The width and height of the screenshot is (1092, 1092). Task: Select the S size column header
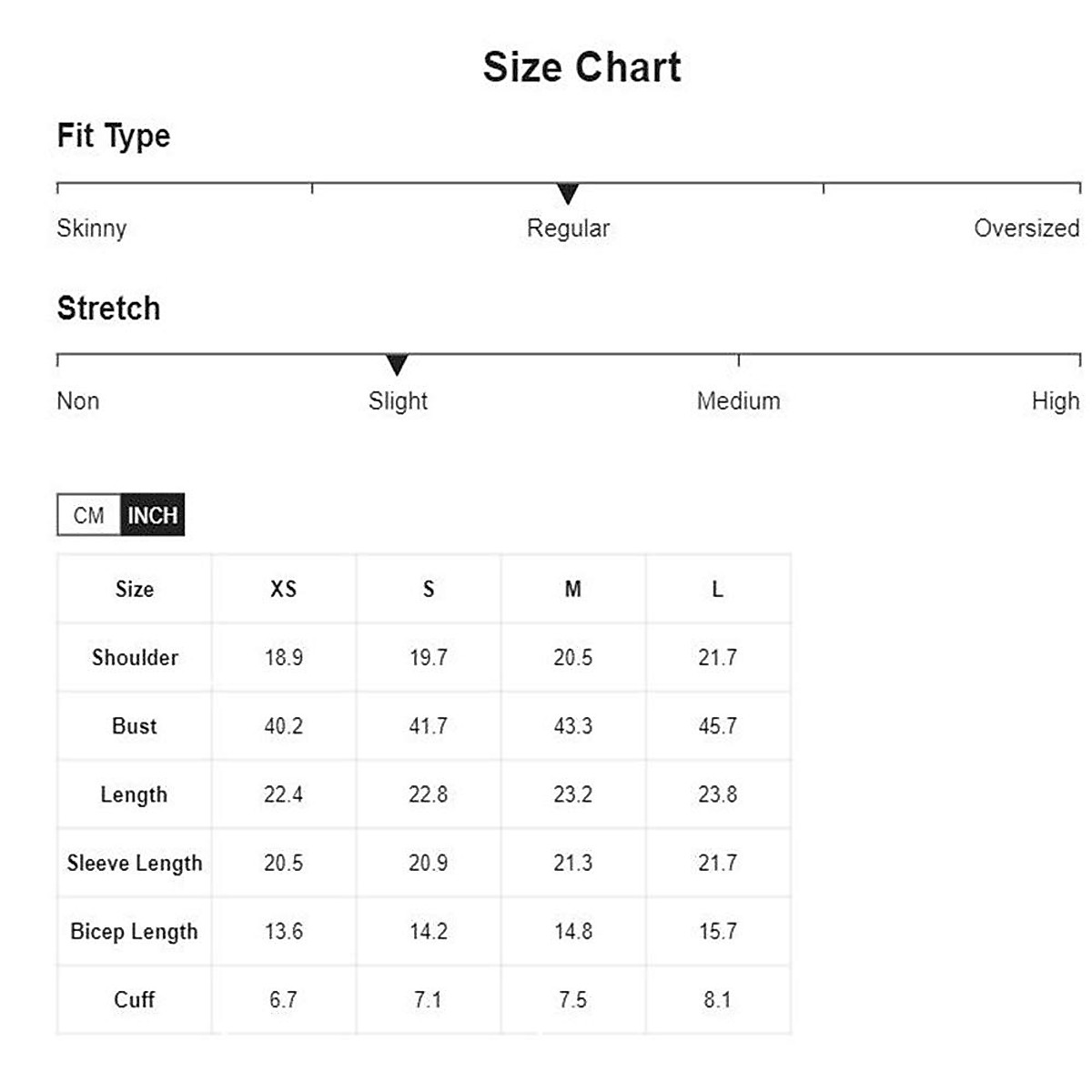coord(429,589)
